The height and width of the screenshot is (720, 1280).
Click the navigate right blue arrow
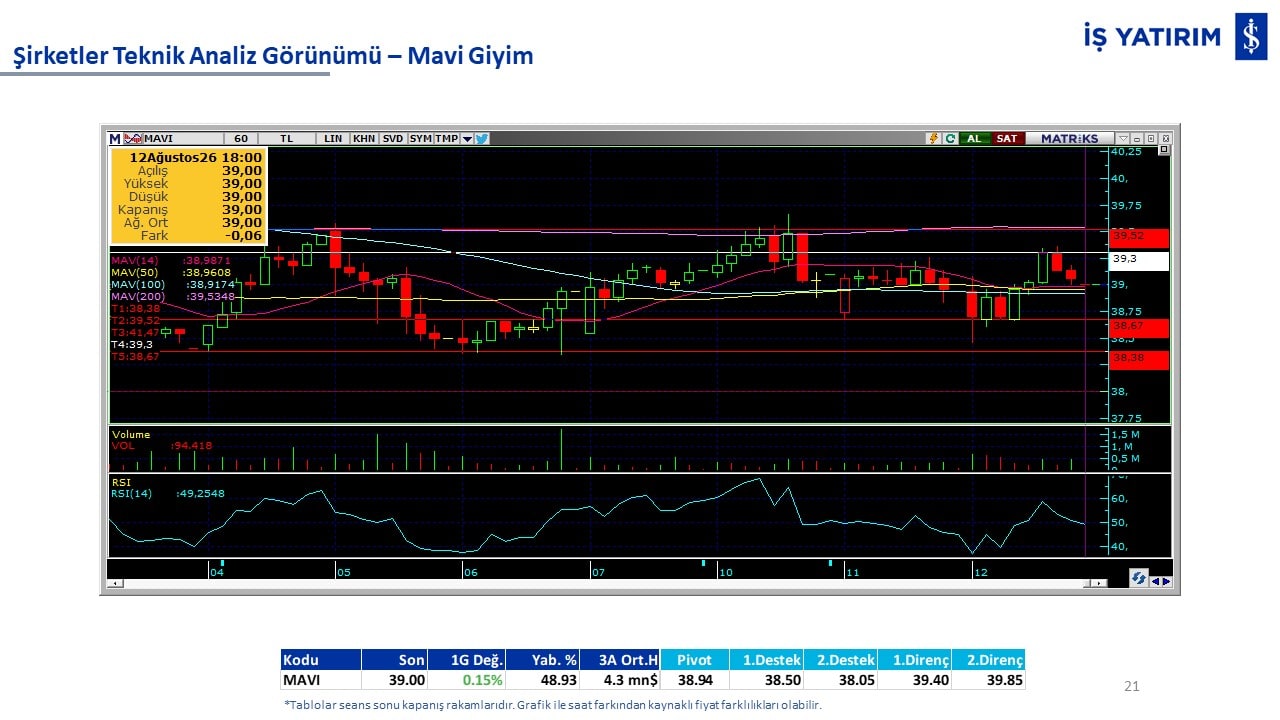(x=1167, y=582)
